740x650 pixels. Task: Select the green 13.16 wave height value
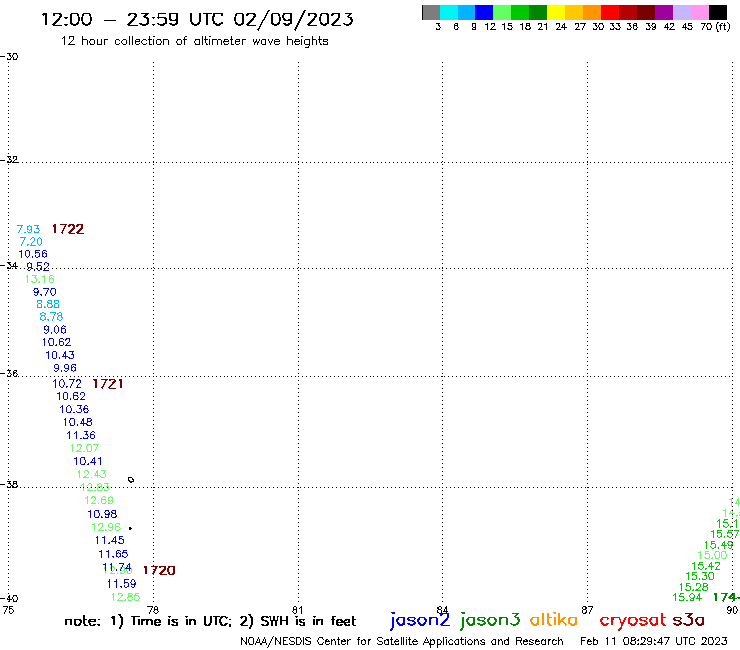40,279
